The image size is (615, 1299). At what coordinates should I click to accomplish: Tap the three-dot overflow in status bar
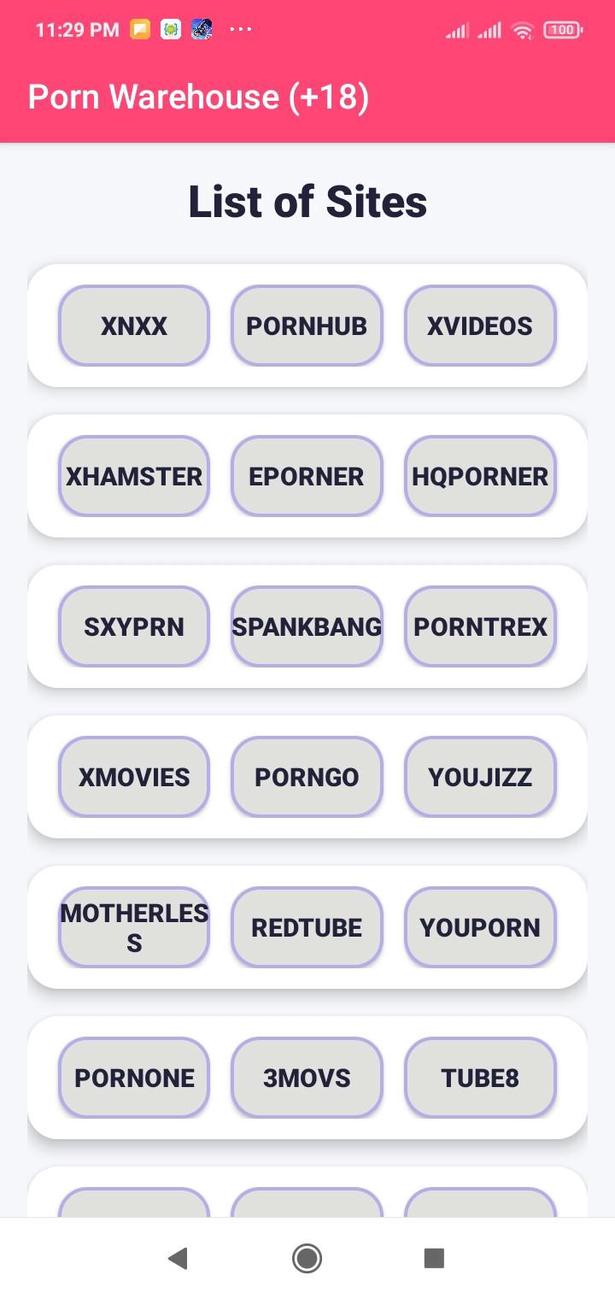tap(241, 29)
